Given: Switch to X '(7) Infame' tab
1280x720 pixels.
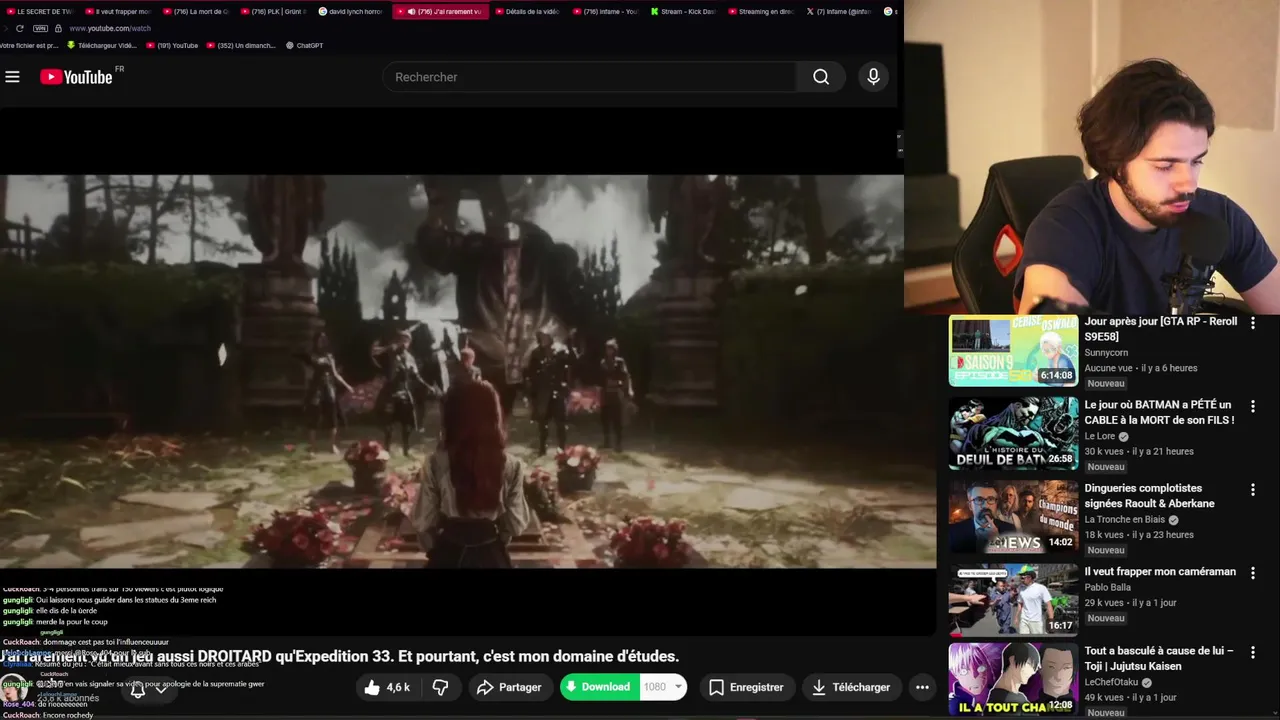Looking at the screenshot, I should pos(840,11).
